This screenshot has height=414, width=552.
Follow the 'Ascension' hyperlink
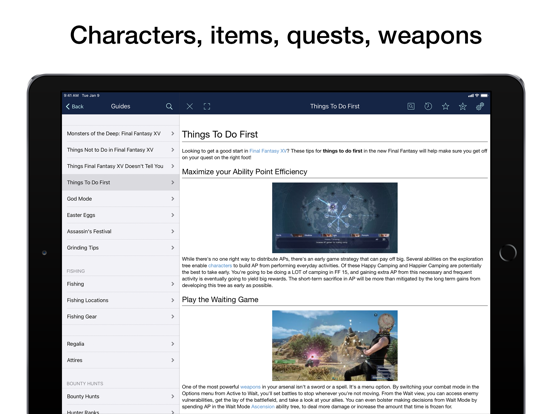[263, 406]
